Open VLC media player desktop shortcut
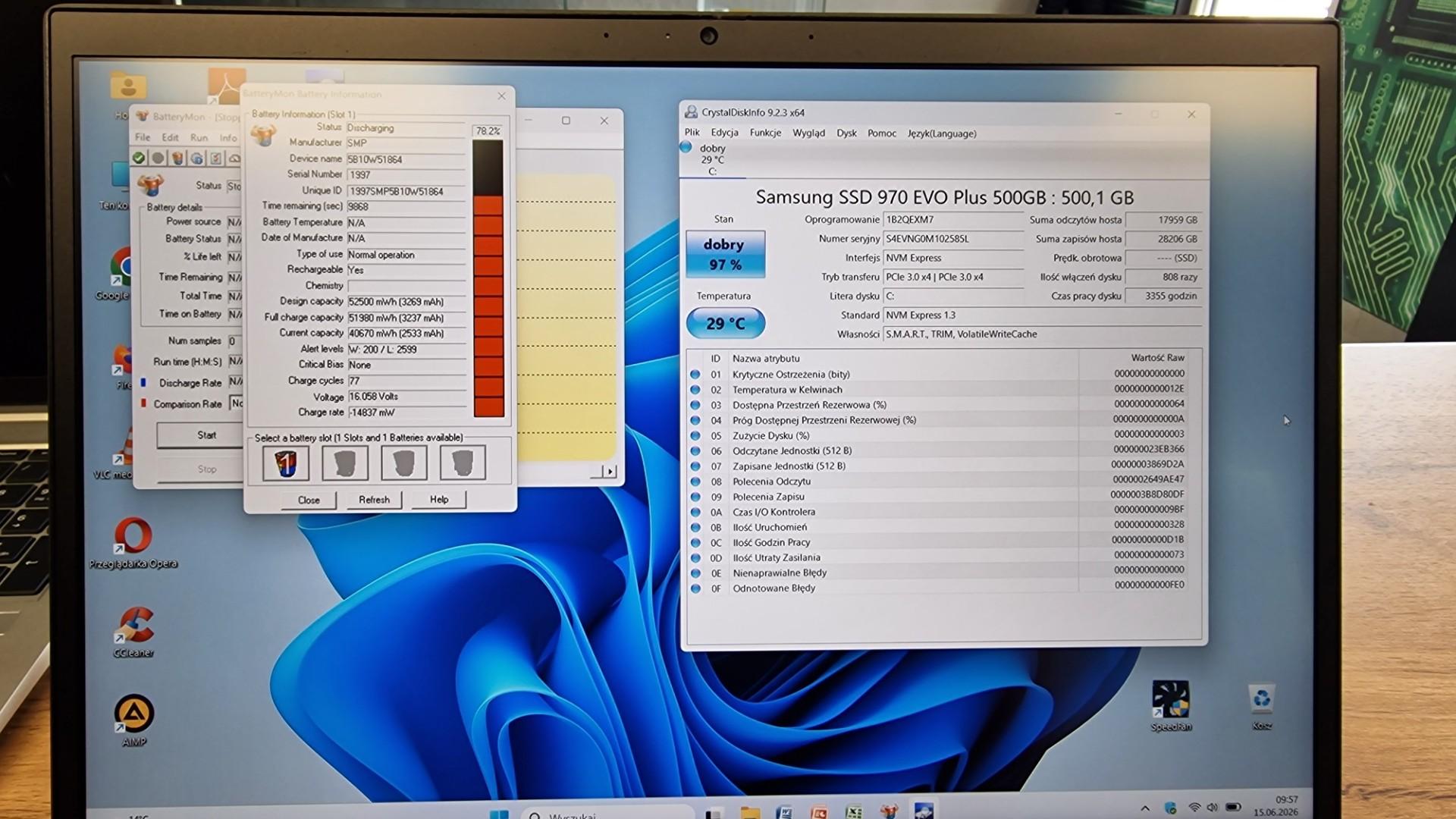This screenshot has height=819, width=1456. click(121, 455)
